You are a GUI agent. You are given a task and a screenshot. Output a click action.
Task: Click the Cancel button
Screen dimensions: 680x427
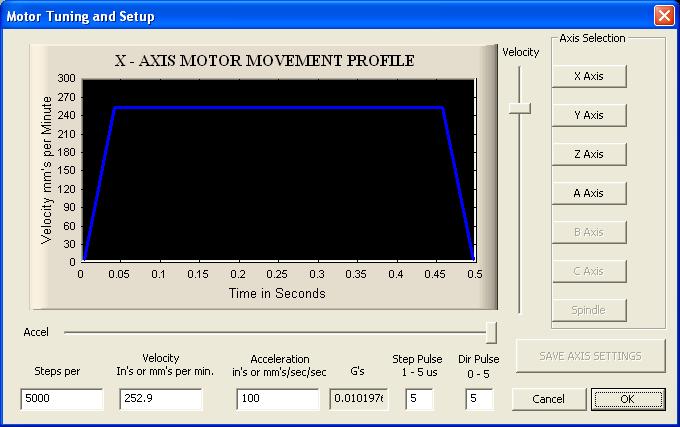click(548, 399)
